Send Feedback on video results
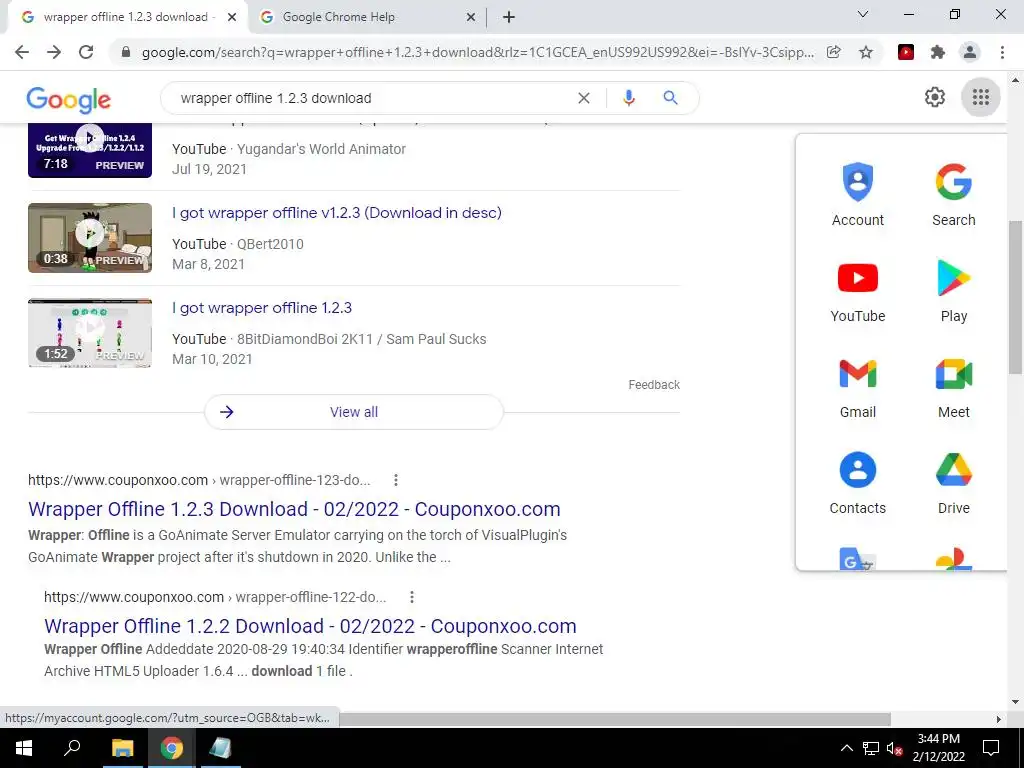Image resolution: width=1024 pixels, height=768 pixels. (x=654, y=385)
